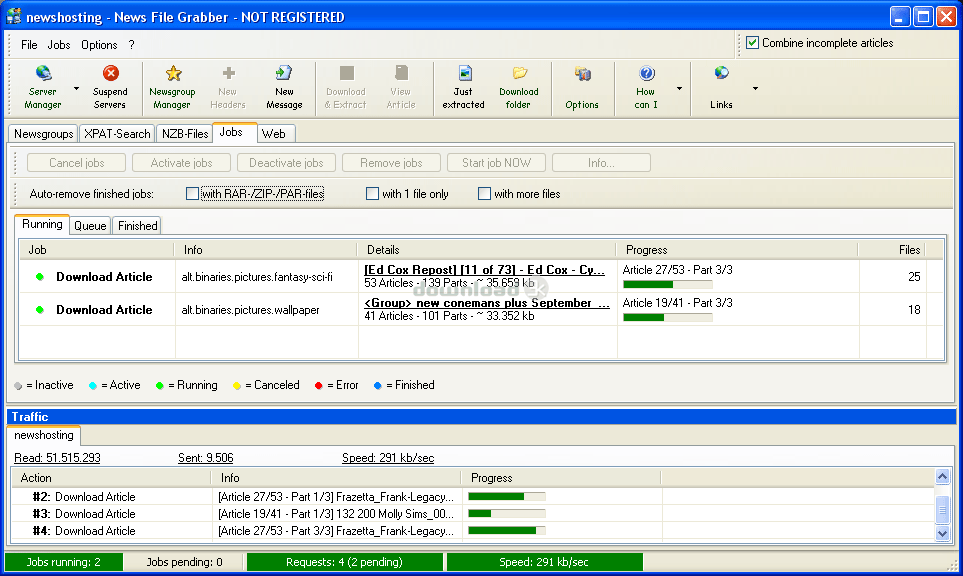Check the 'with more files' option
Image resolution: width=963 pixels, height=576 pixels.
(484, 194)
